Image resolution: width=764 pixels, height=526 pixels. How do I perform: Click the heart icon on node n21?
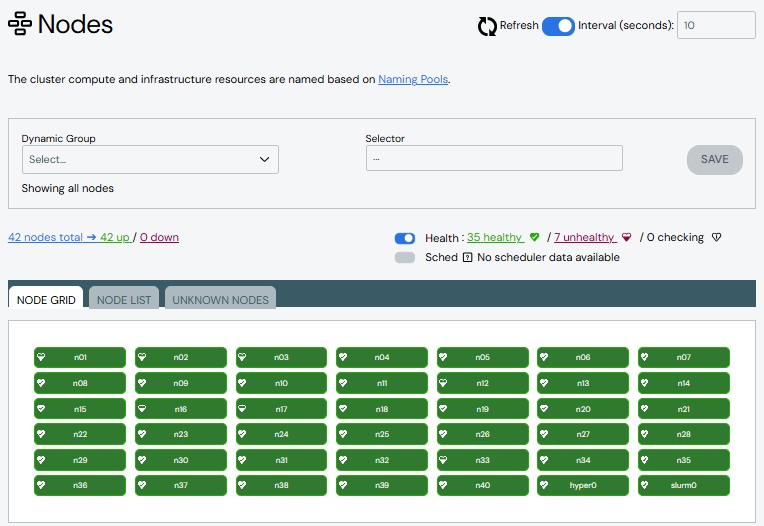coord(645,409)
